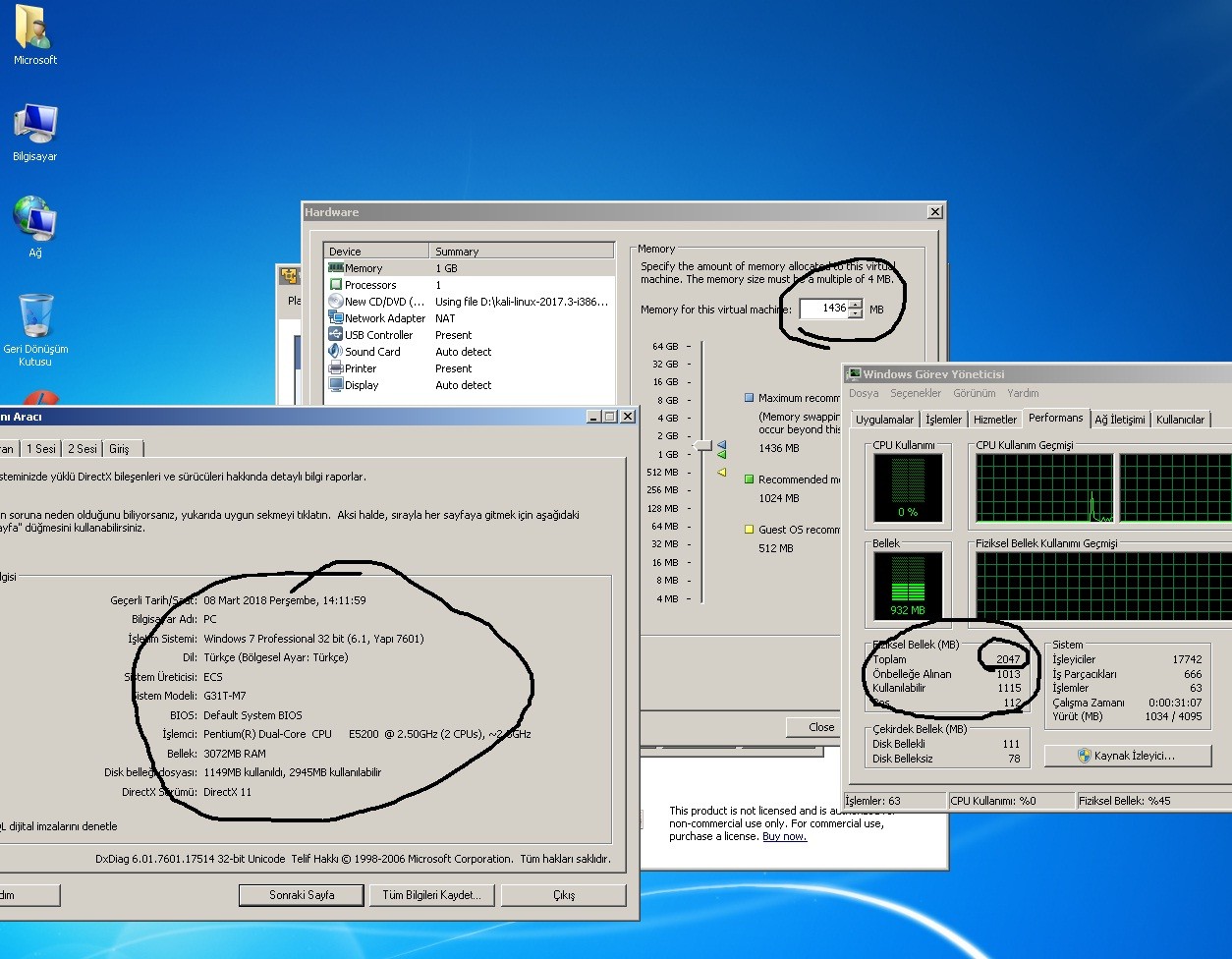Switch to the Kullanıcılar tab
1232x959 pixels.
tap(1180, 420)
